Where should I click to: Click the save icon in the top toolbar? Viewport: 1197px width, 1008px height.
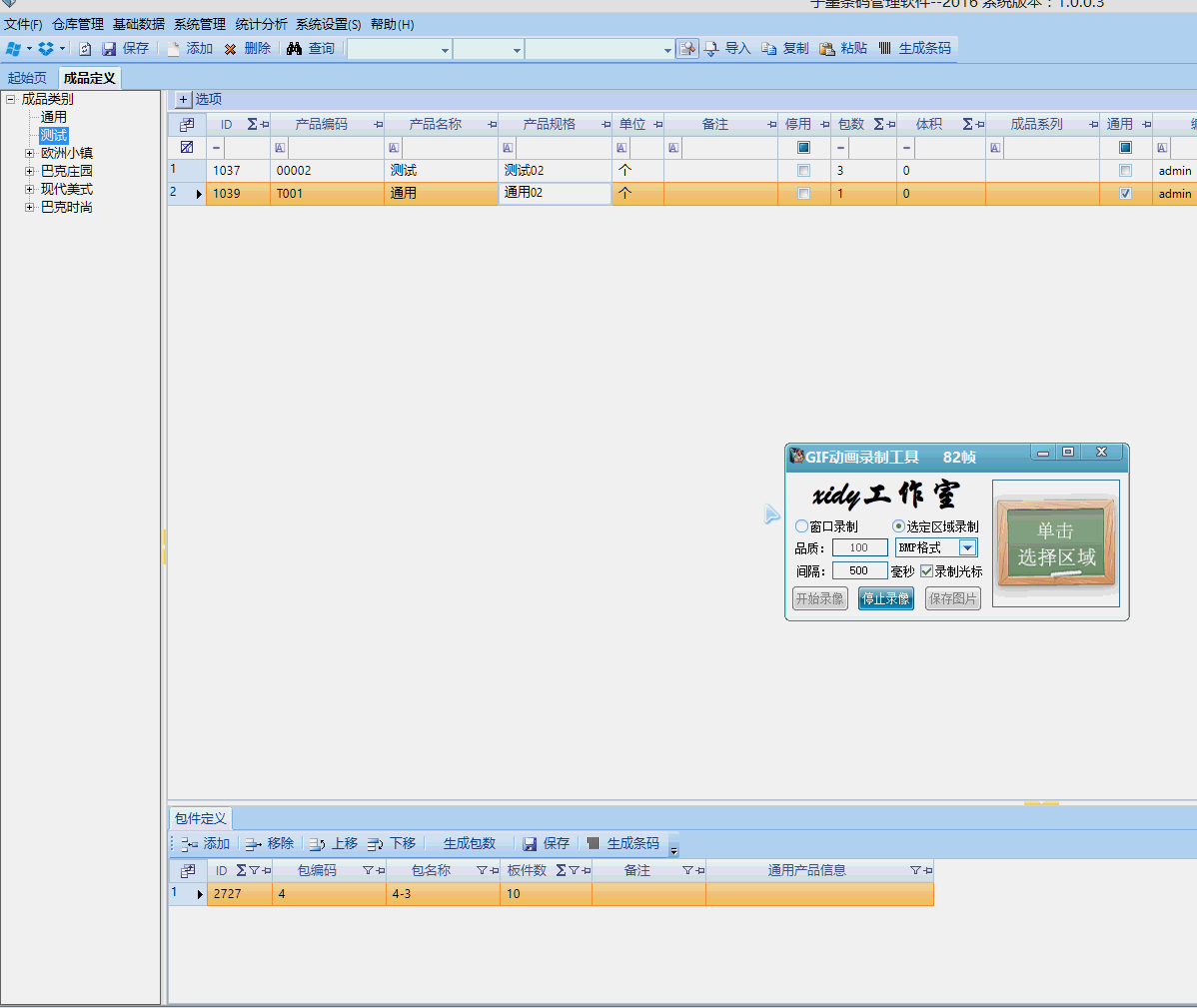[x=109, y=48]
